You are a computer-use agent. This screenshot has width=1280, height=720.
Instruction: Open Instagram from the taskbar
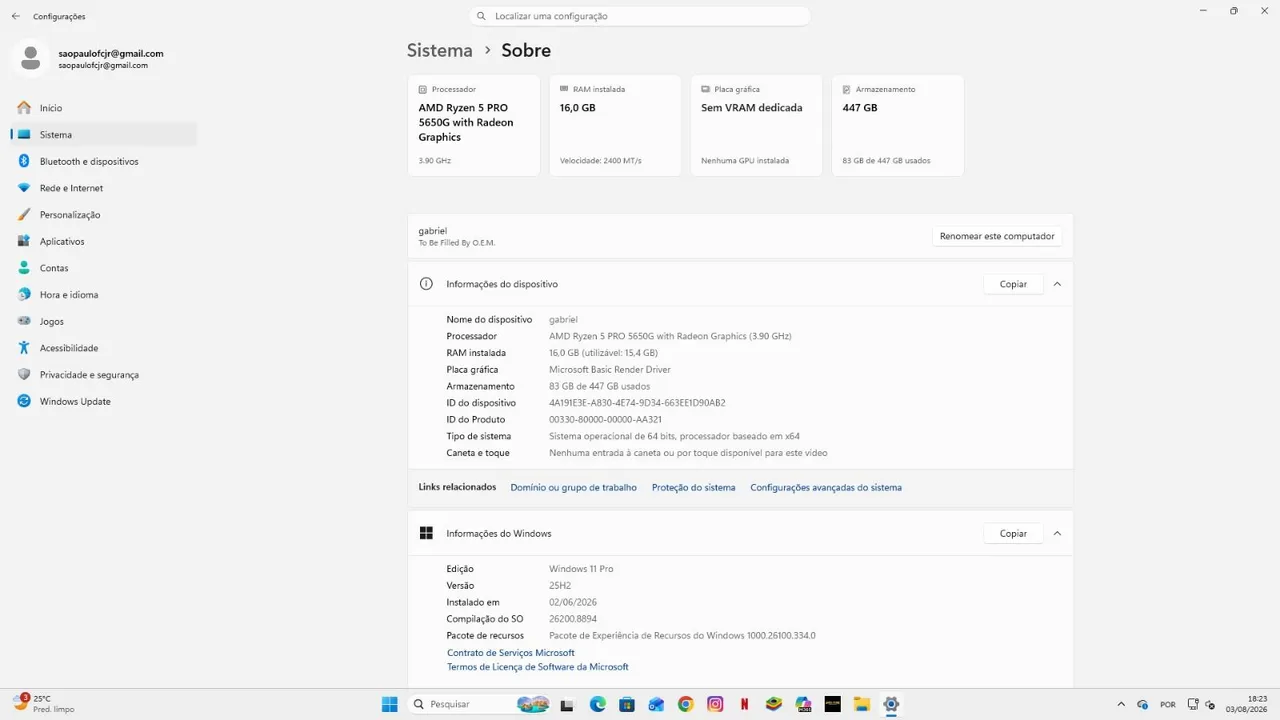click(715, 704)
